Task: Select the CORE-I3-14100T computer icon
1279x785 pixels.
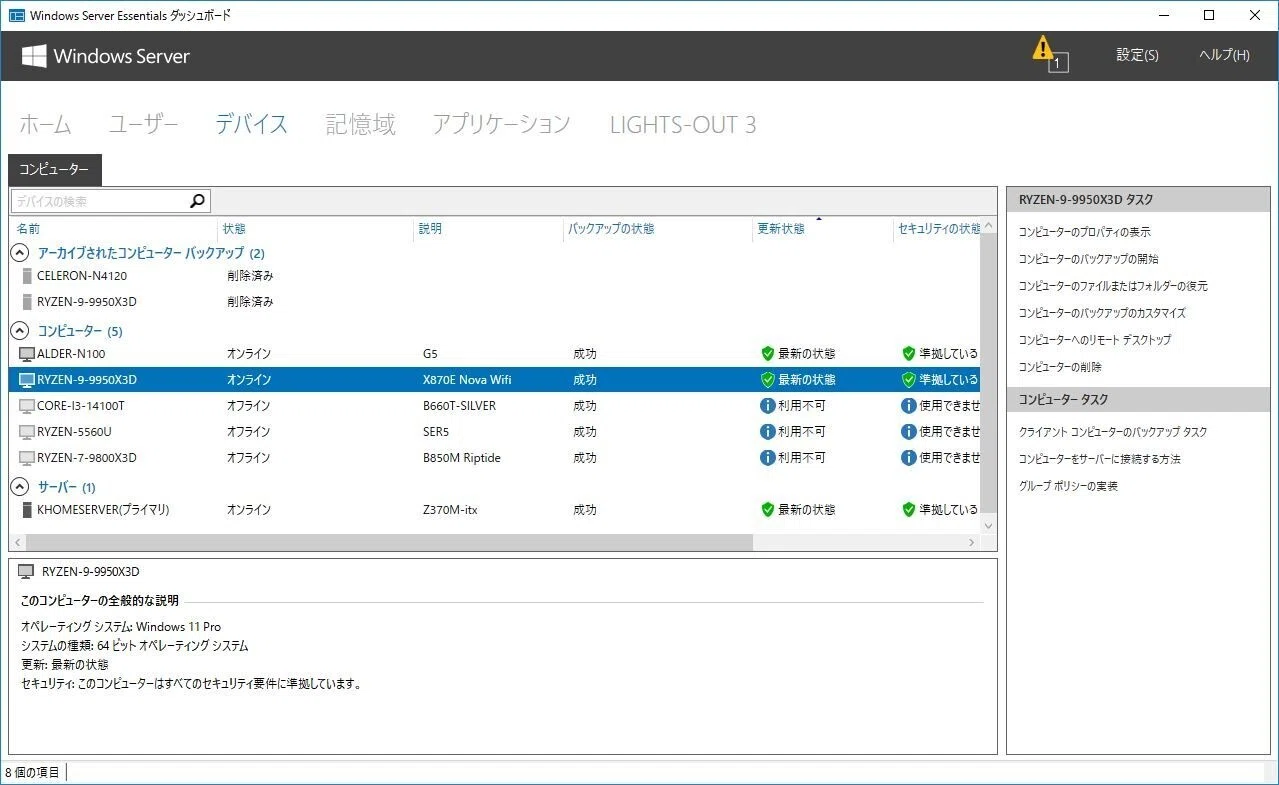Action: [27, 406]
